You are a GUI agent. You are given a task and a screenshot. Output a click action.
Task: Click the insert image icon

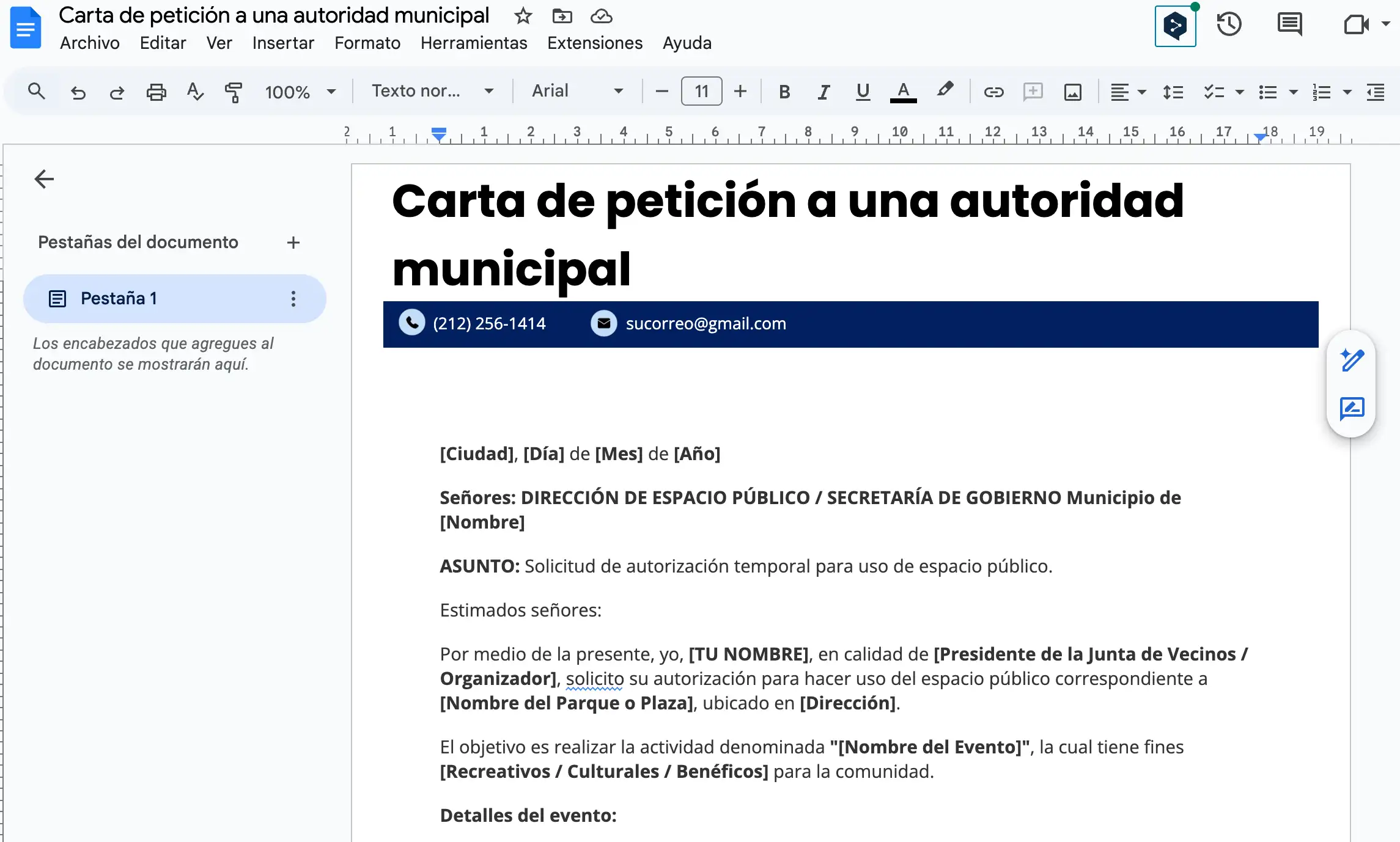(x=1074, y=92)
